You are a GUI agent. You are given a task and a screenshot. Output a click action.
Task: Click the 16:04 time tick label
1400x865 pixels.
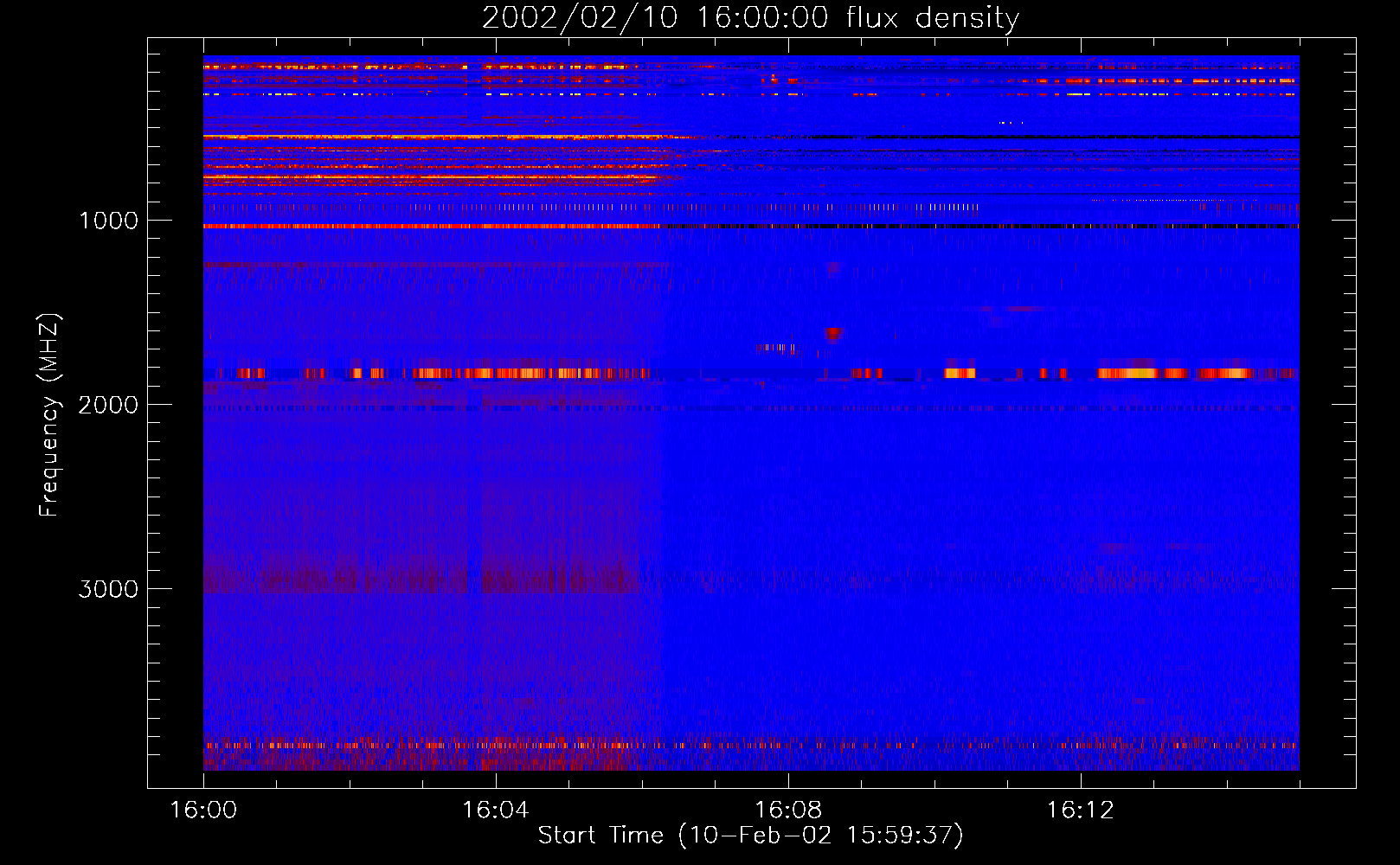[496, 811]
